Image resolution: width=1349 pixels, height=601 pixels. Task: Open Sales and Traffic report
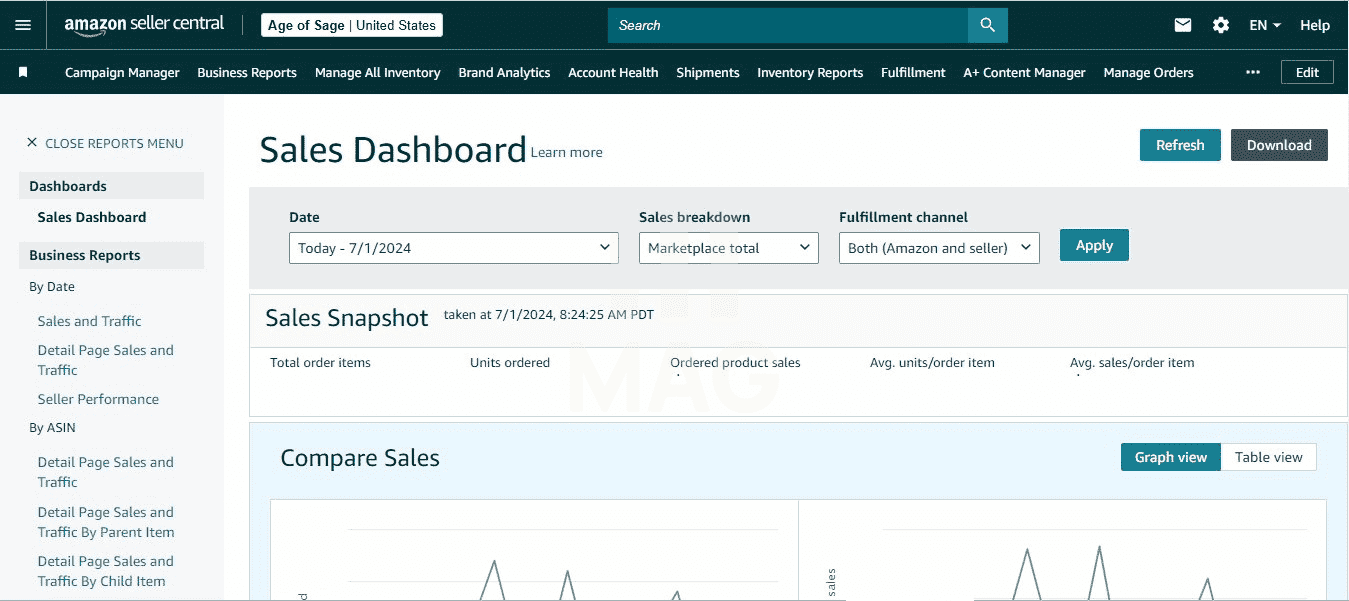coord(89,321)
